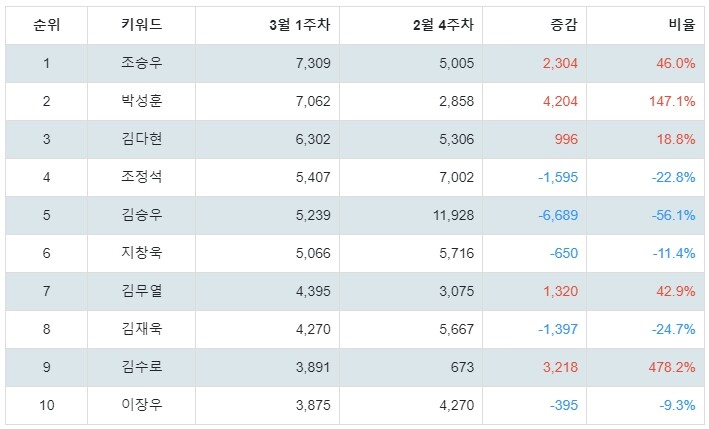Click the 비율 column header
Viewport: 709px width, 429px height.
click(682, 24)
